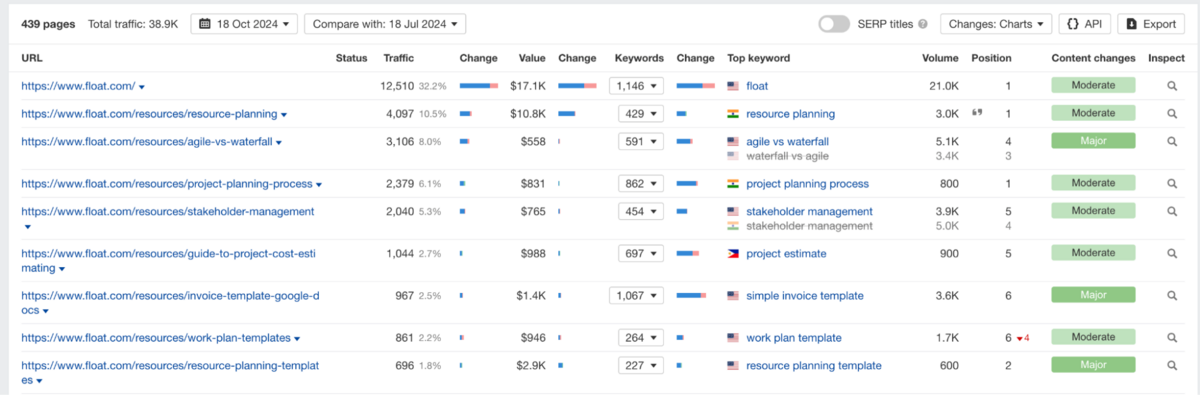Open the project-planning-process URL link
Image resolution: width=1200 pixels, height=395 pixels.
tap(167, 184)
